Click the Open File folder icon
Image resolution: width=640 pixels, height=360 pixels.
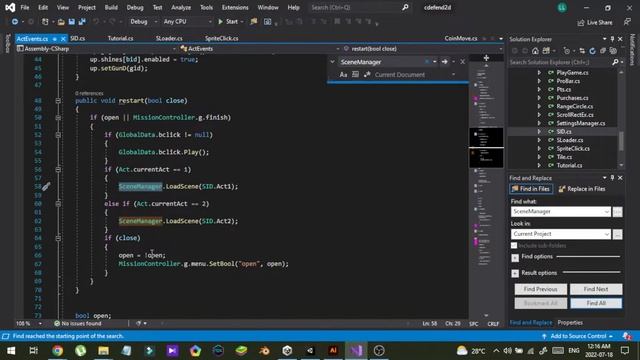tap(61, 22)
